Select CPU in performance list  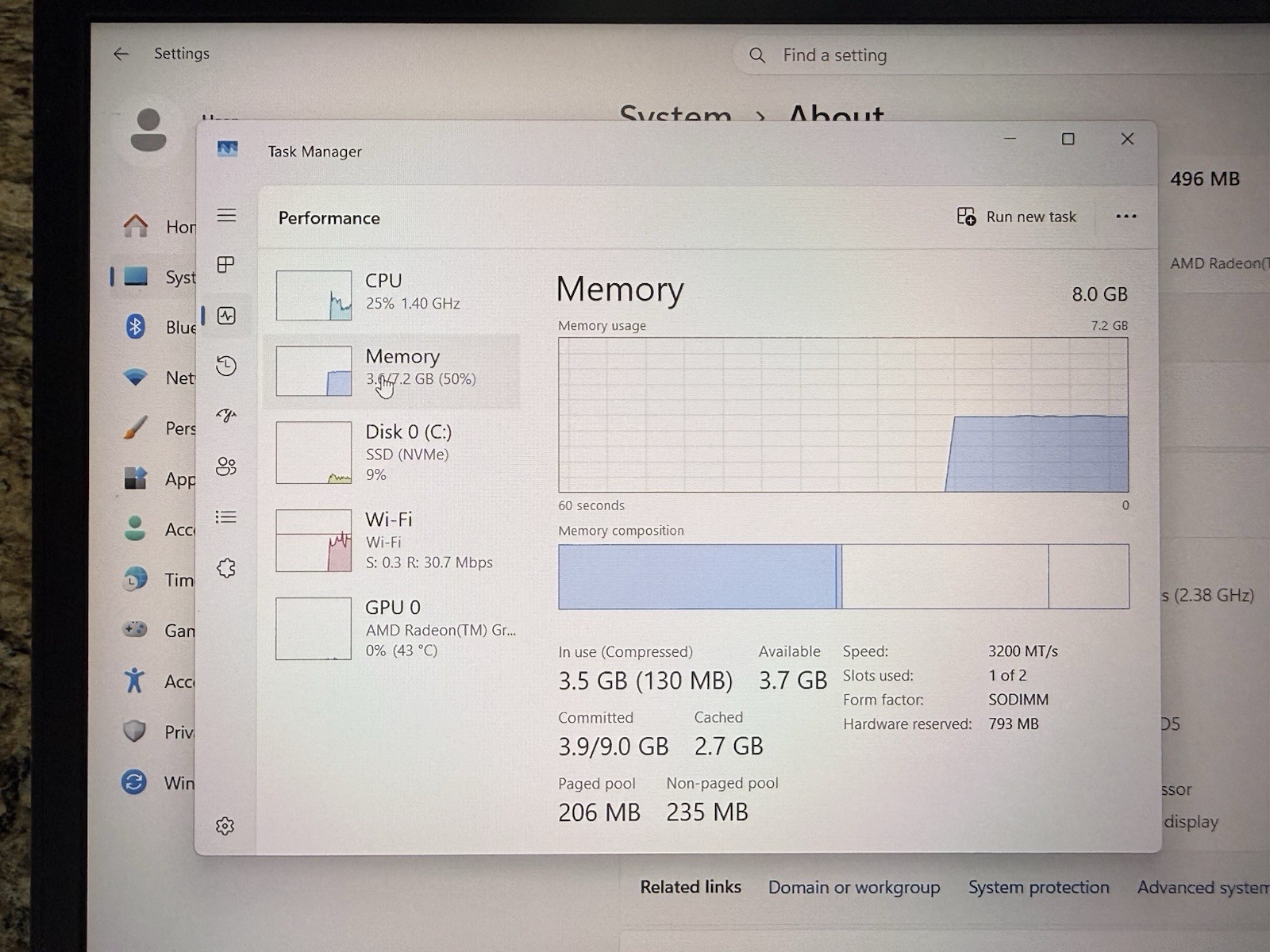pyautogui.click(x=391, y=294)
